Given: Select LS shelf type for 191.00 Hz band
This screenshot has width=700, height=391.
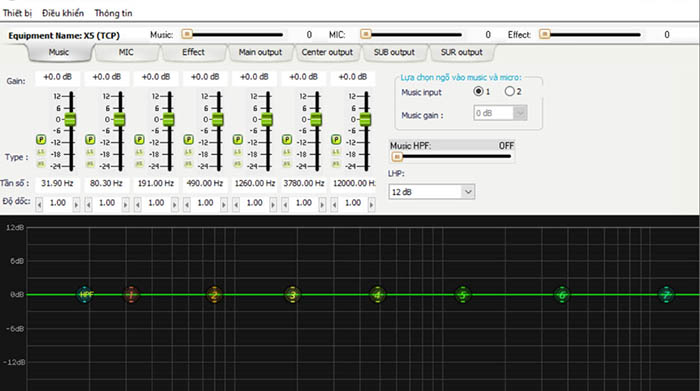Looking at the screenshot, I should click(139, 153).
